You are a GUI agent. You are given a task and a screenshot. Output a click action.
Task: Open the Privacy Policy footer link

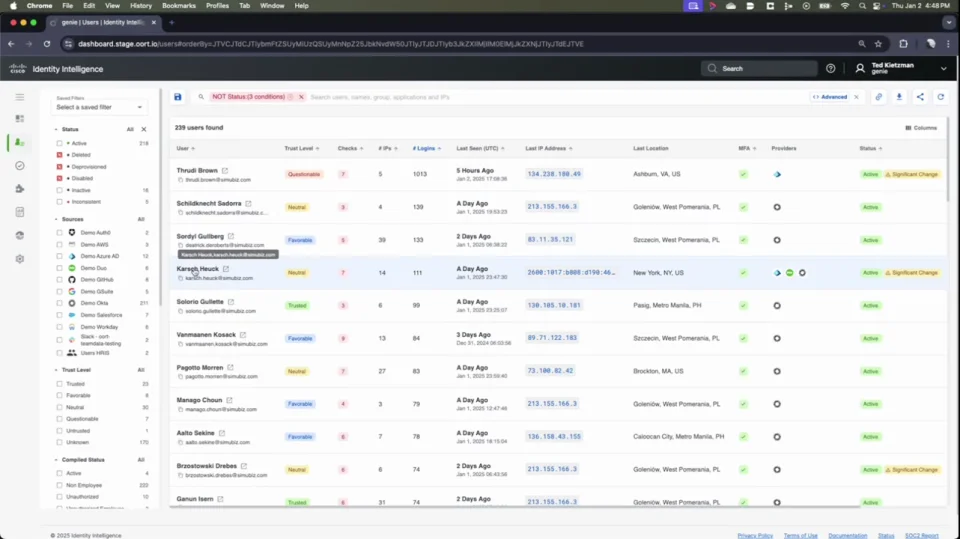tap(755, 535)
